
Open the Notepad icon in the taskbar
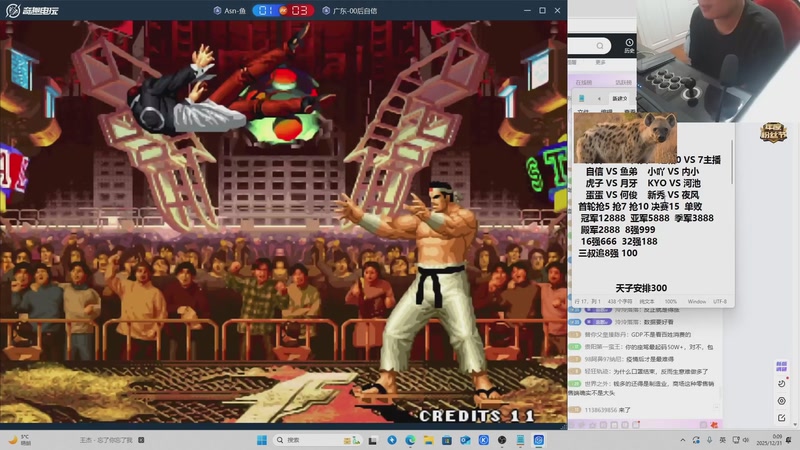click(520, 440)
